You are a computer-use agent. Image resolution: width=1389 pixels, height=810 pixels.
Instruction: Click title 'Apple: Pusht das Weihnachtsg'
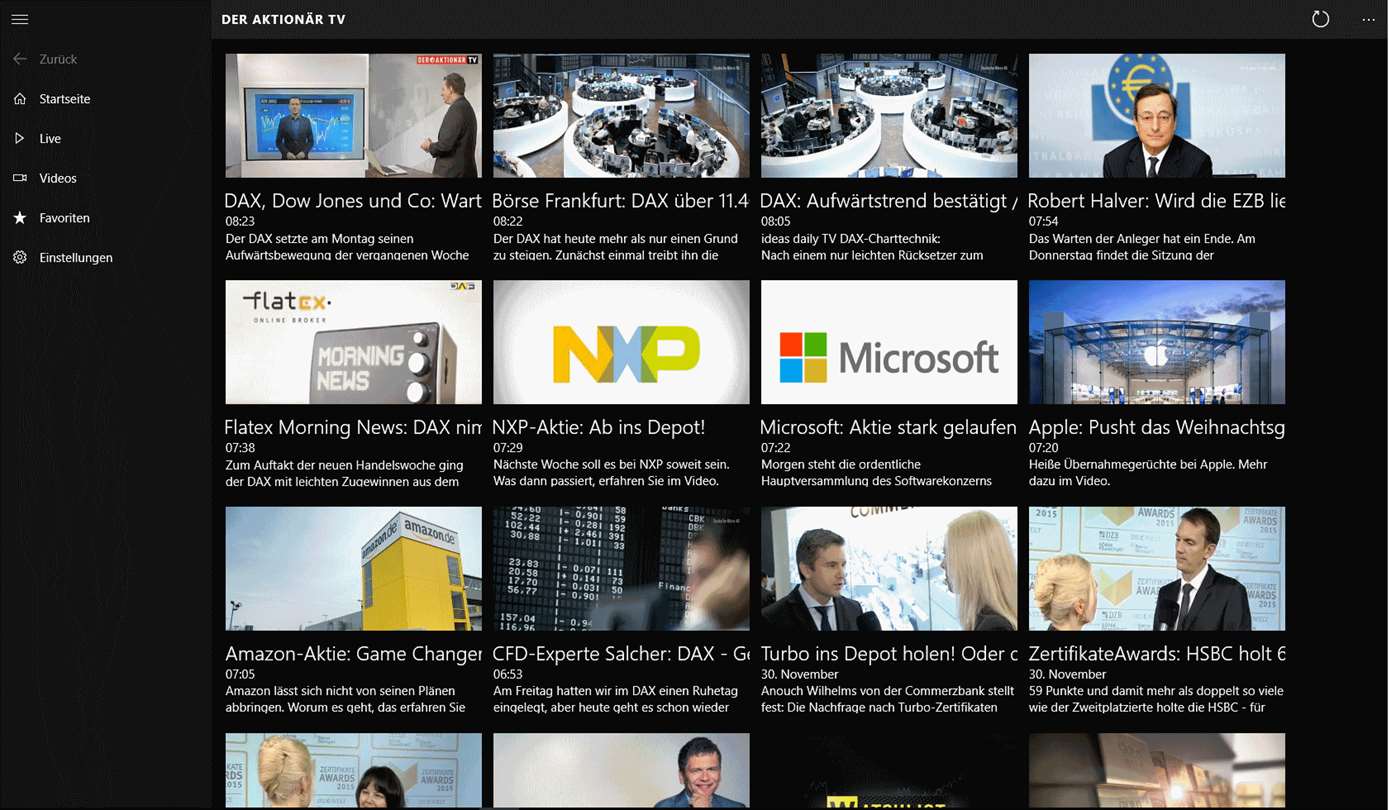(1157, 427)
